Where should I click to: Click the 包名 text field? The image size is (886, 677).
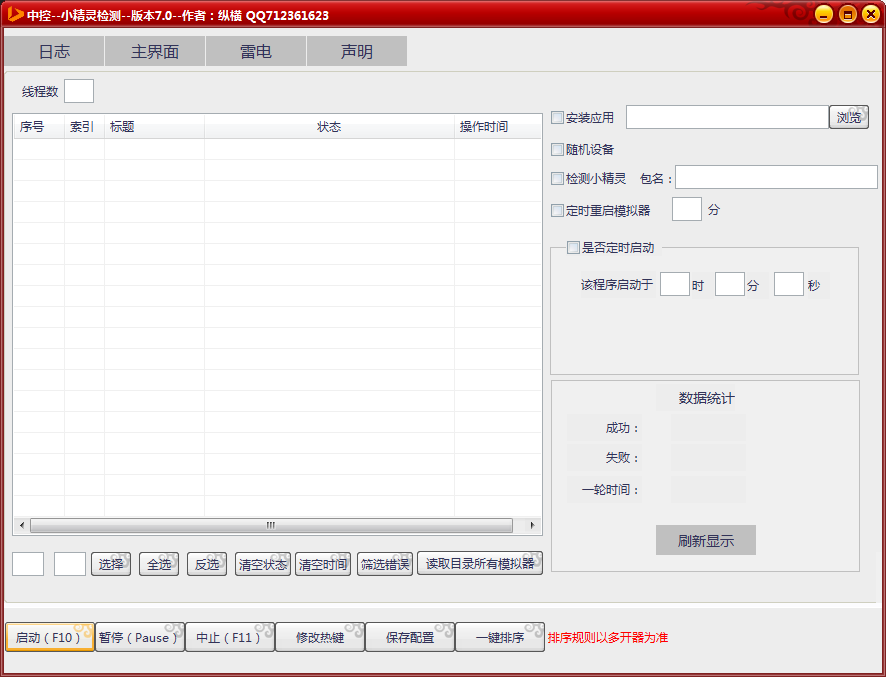(x=776, y=177)
